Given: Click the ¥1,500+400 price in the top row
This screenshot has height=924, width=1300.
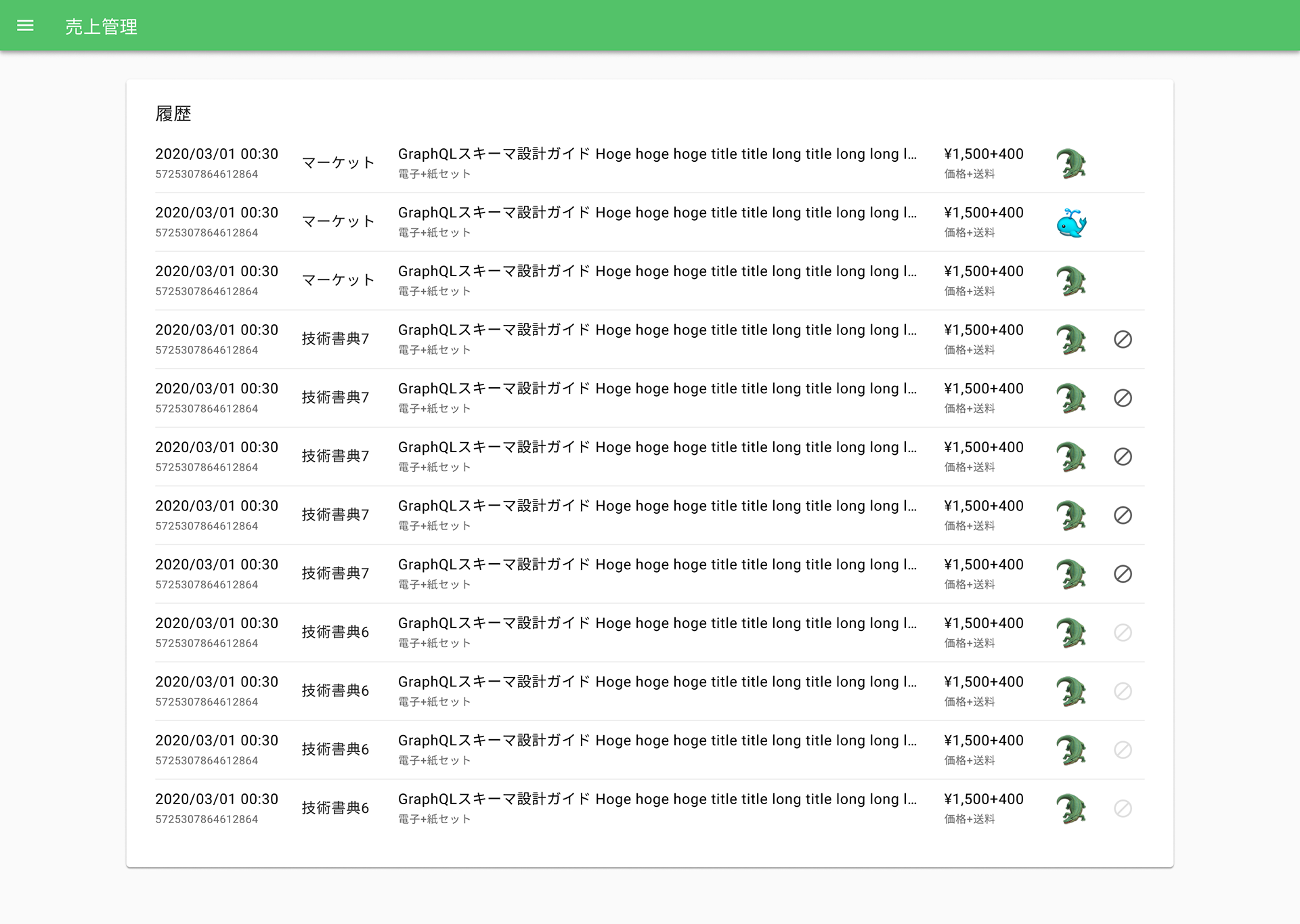Looking at the screenshot, I should 983,154.
